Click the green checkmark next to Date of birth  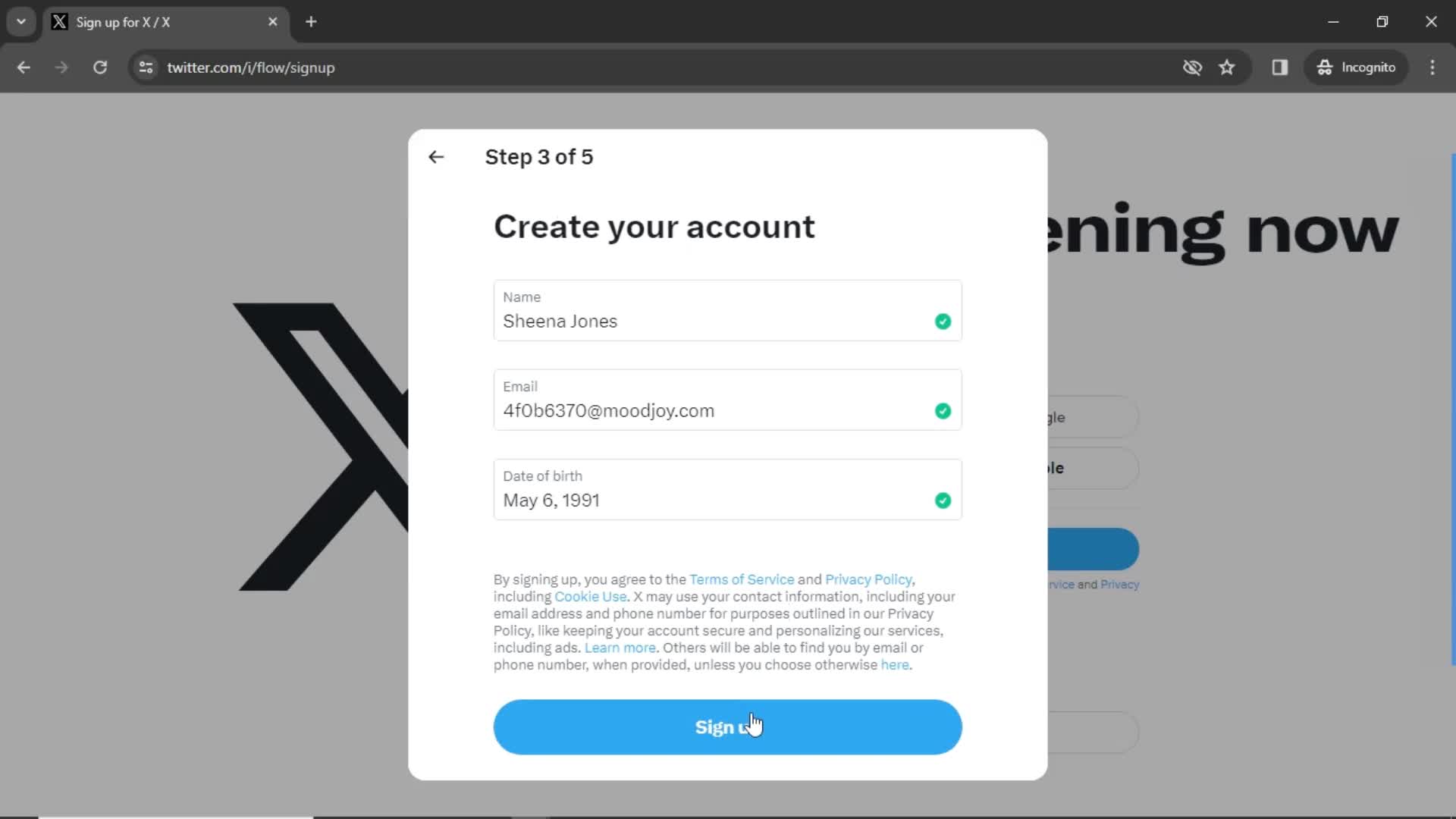[x=942, y=500]
